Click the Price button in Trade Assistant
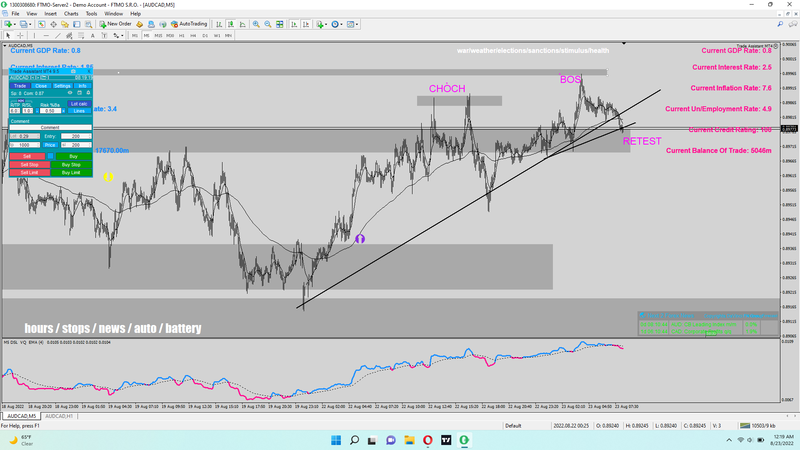Image resolution: width=800 pixels, height=450 pixels. tap(50, 145)
